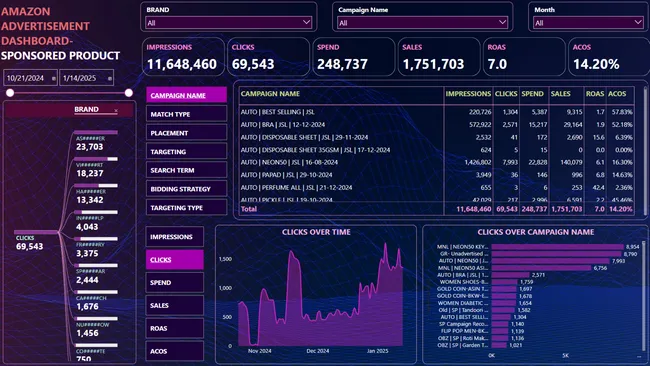The width and height of the screenshot is (650, 366).
Task: Remove the BRAND level with its x icon
Action: click(116, 111)
